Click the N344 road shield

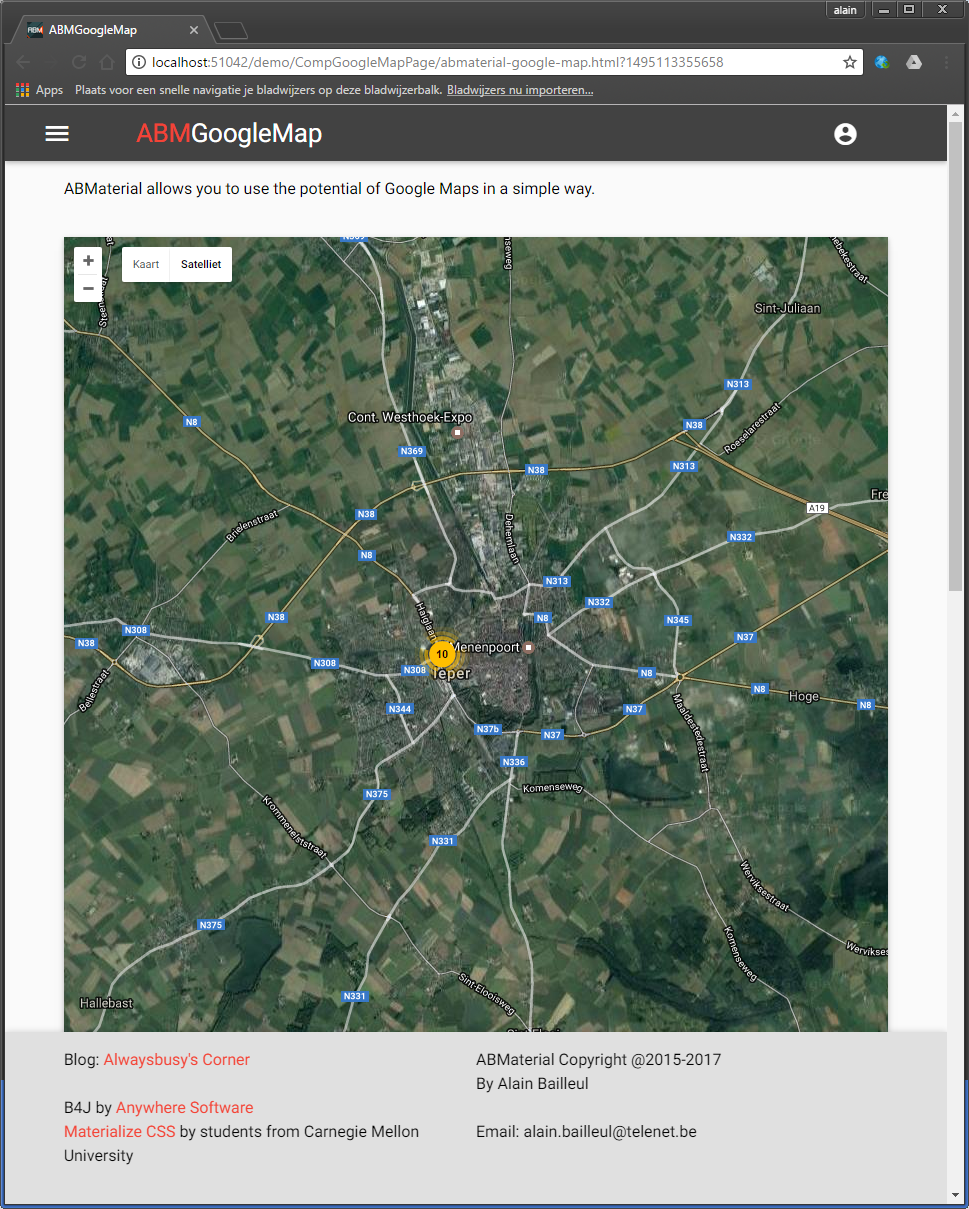tap(400, 709)
